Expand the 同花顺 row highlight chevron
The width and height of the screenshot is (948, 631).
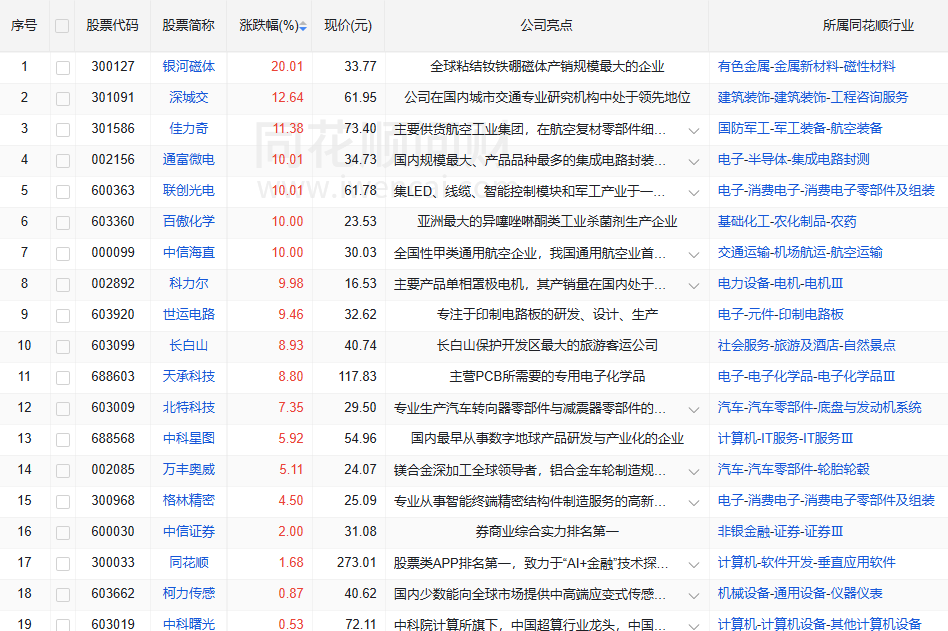click(x=694, y=565)
